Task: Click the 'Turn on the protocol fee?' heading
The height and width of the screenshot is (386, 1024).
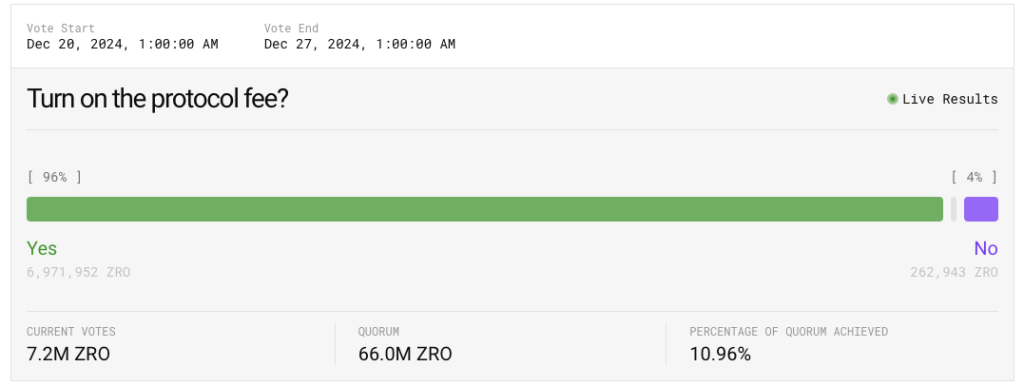Action: coord(157,99)
